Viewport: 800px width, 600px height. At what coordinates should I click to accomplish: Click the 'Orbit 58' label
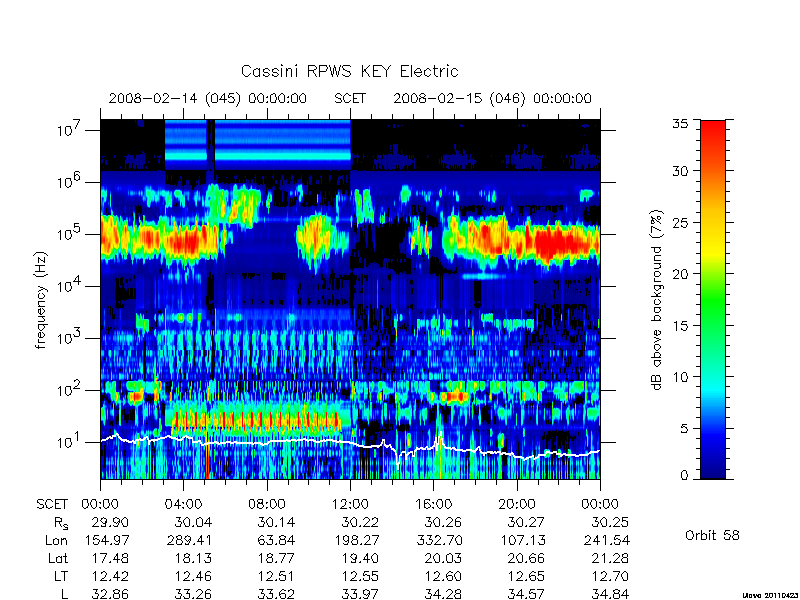(x=712, y=535)
